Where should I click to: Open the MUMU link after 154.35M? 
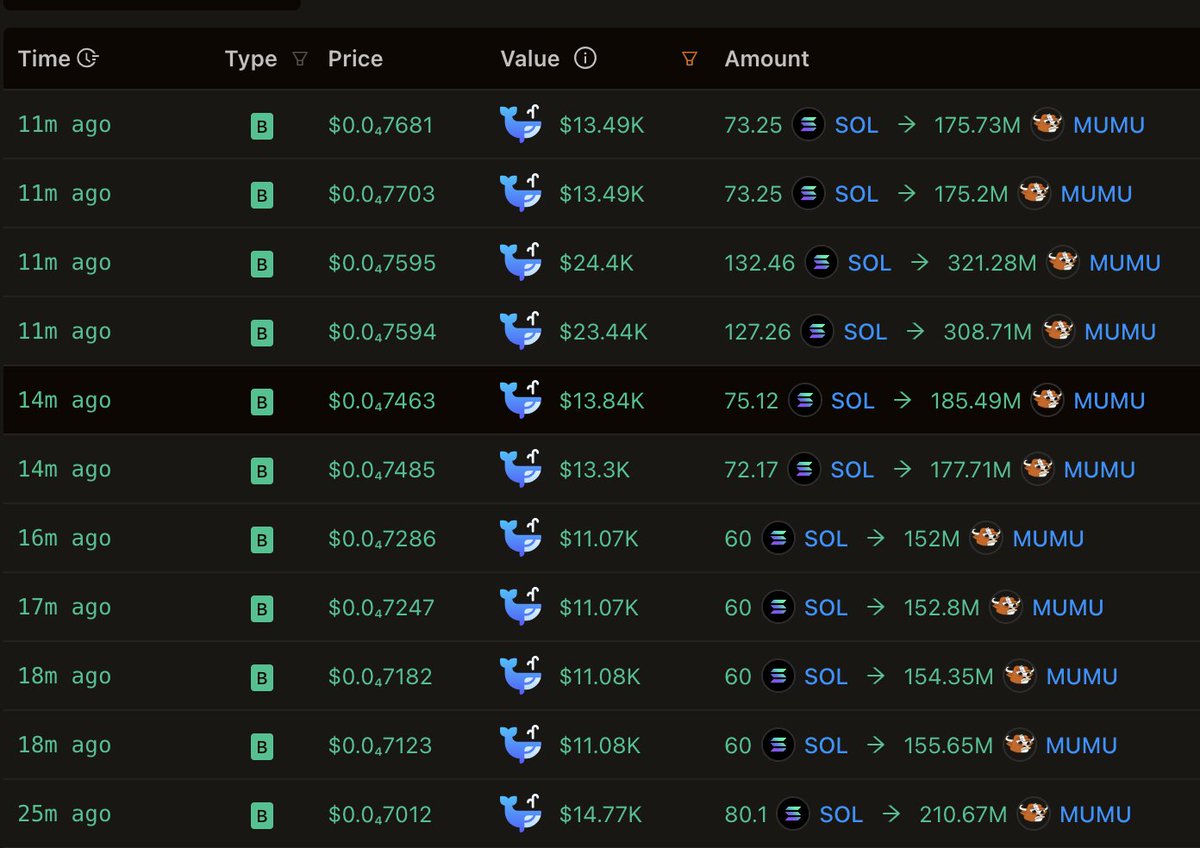click(1081, 677)
